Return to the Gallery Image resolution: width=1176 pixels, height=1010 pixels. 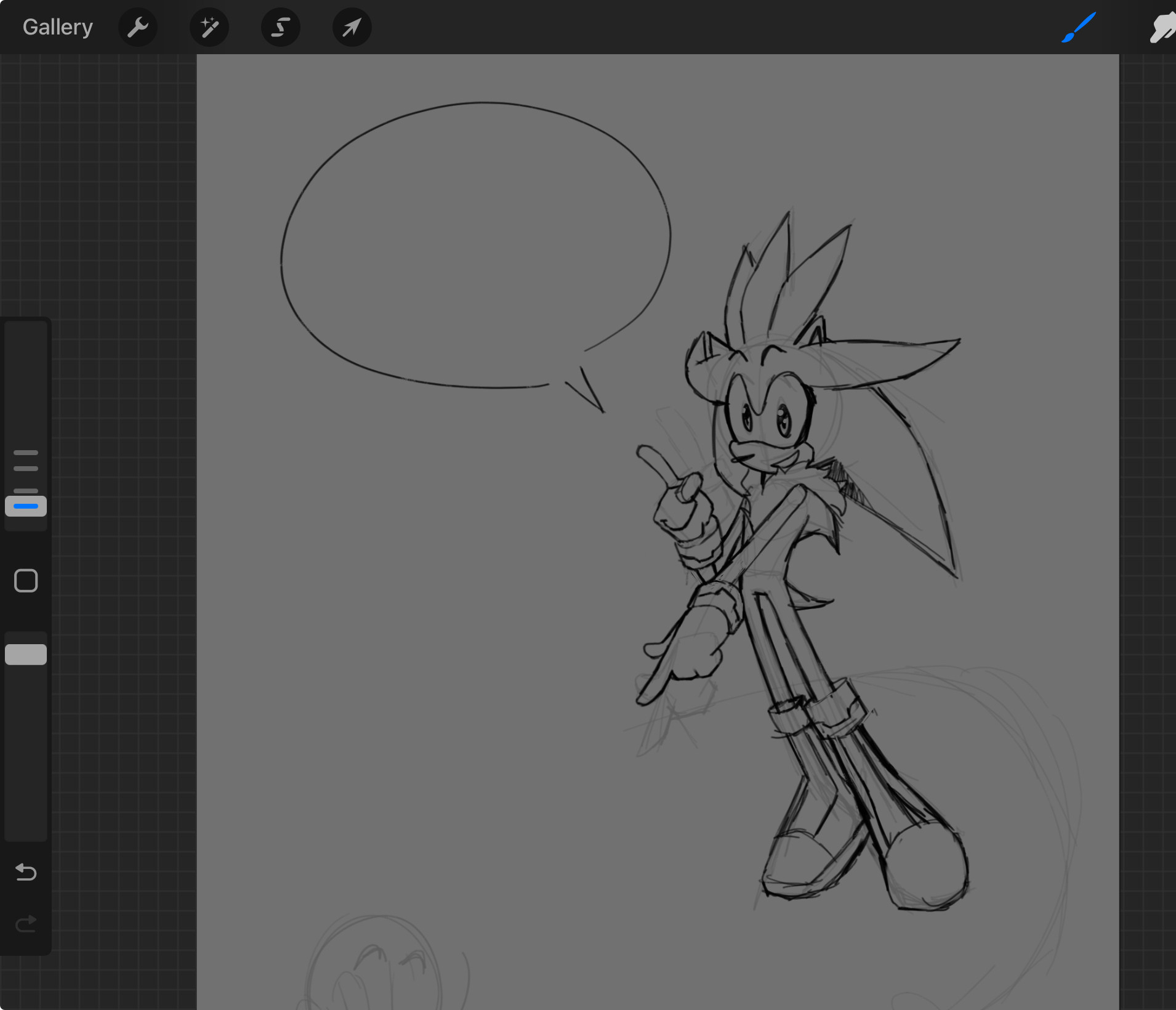point(58,27)
